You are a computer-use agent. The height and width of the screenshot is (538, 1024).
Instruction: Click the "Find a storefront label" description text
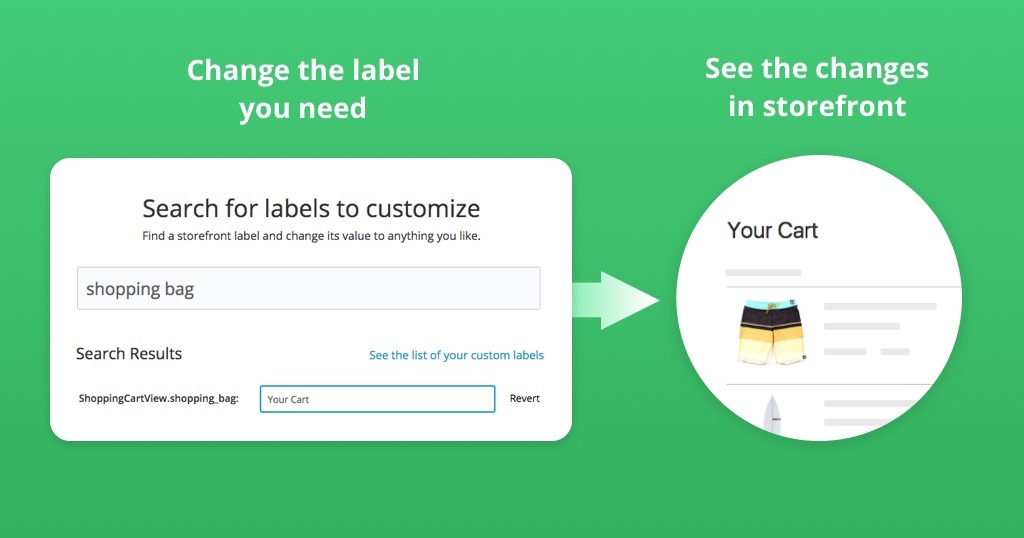[x=311, y=237]
